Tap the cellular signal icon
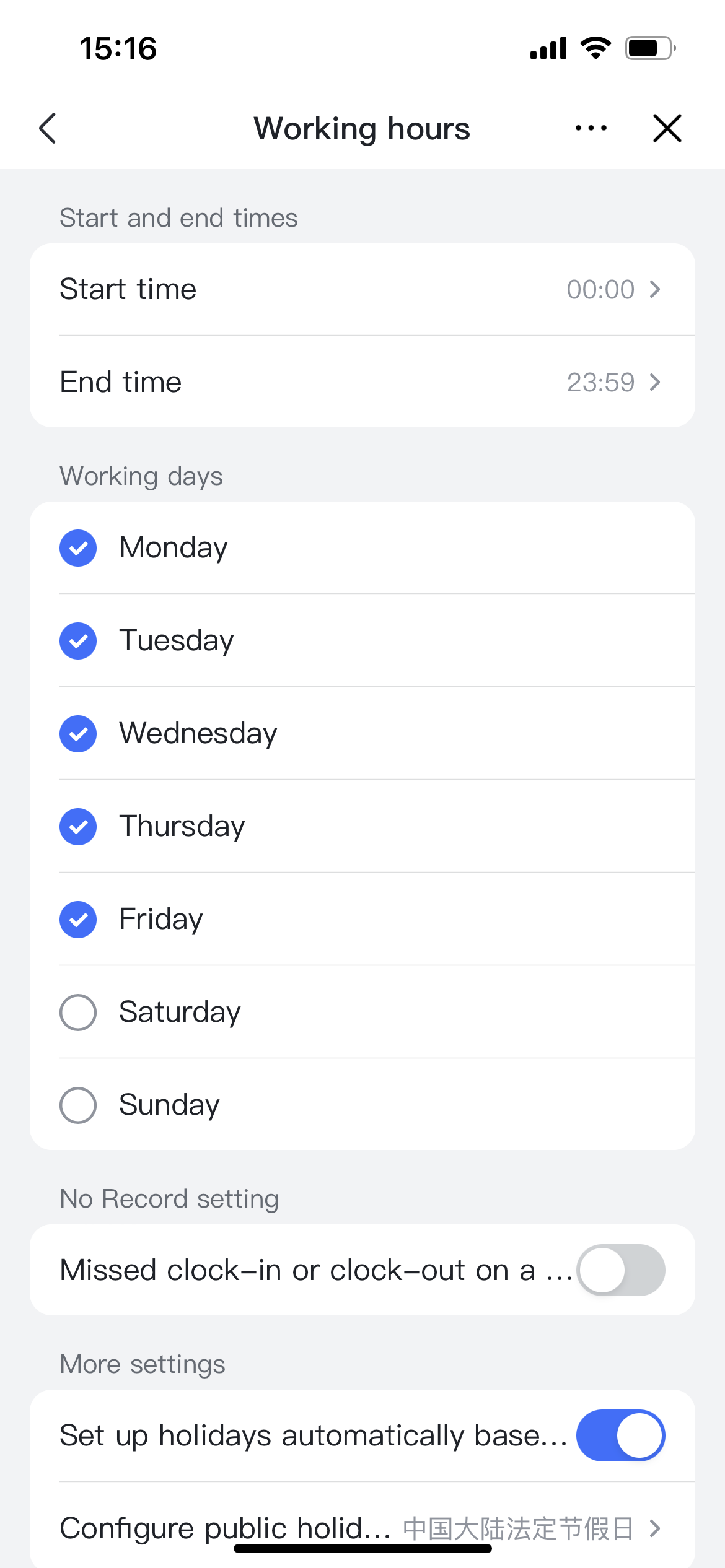 coord(548,48)
